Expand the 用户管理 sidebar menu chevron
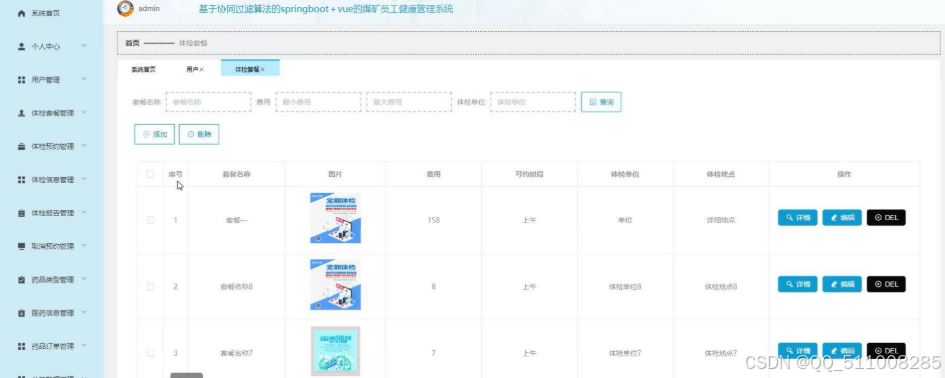The image size is (945, 378). 84,79
